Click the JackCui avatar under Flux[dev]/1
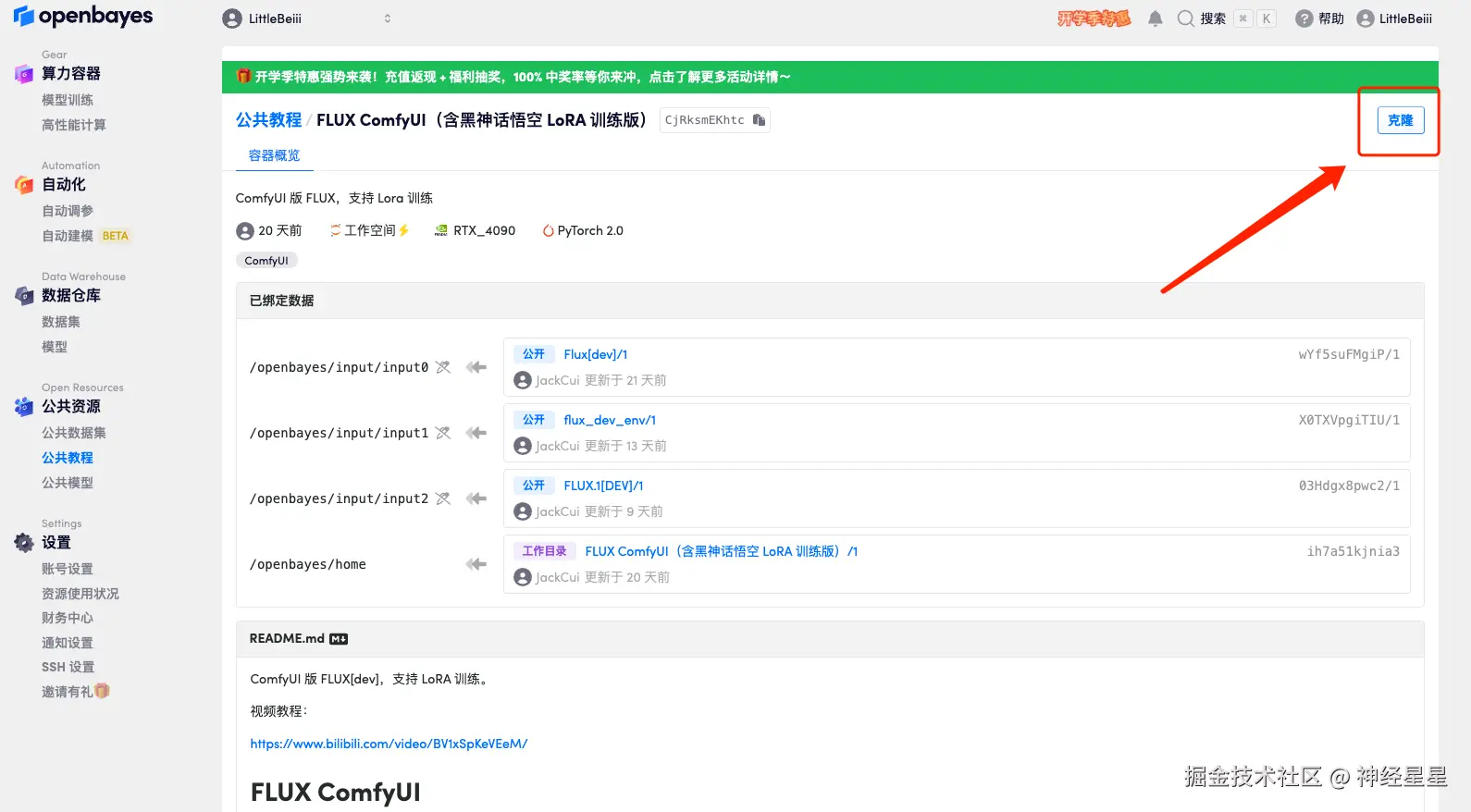 pyautogui.click(x=523, y=380)
